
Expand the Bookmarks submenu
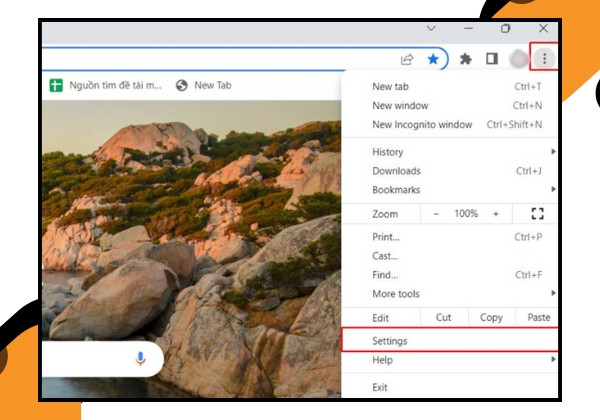[450, 190]
